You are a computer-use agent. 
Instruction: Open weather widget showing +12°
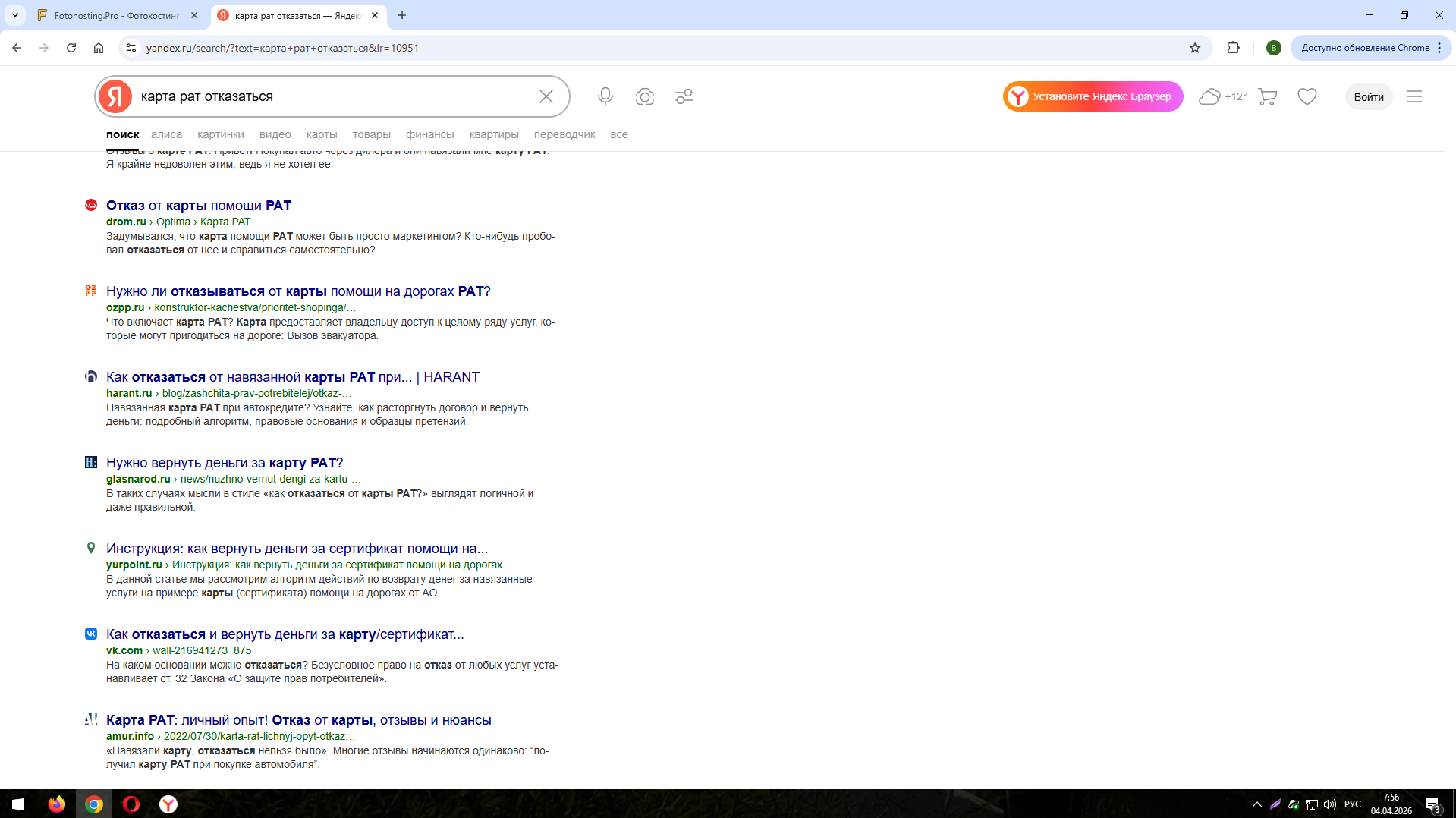pos(1222,96)
